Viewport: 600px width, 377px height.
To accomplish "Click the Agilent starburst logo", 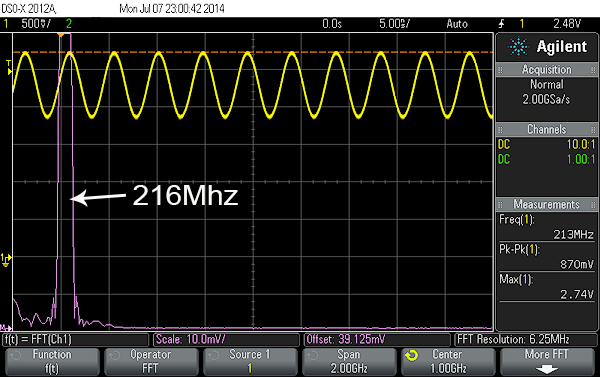I will pos(518,47).
